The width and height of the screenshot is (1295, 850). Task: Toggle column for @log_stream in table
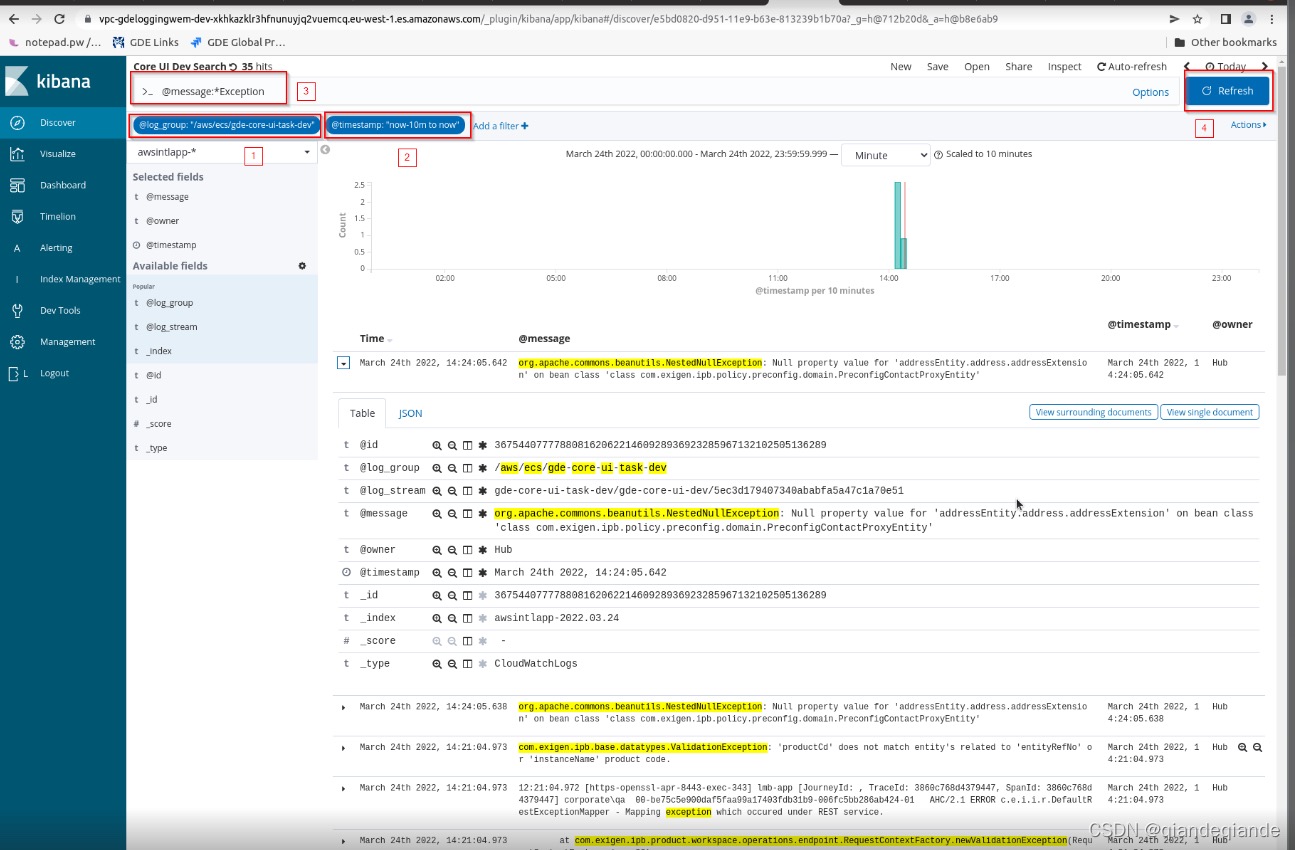point(467,491)
